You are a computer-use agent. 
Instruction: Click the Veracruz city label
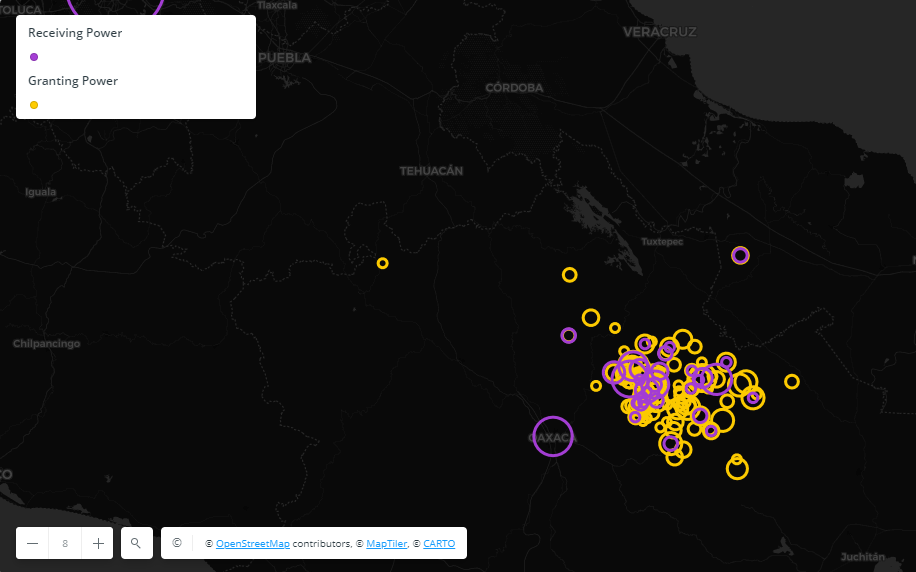point(659,32)
